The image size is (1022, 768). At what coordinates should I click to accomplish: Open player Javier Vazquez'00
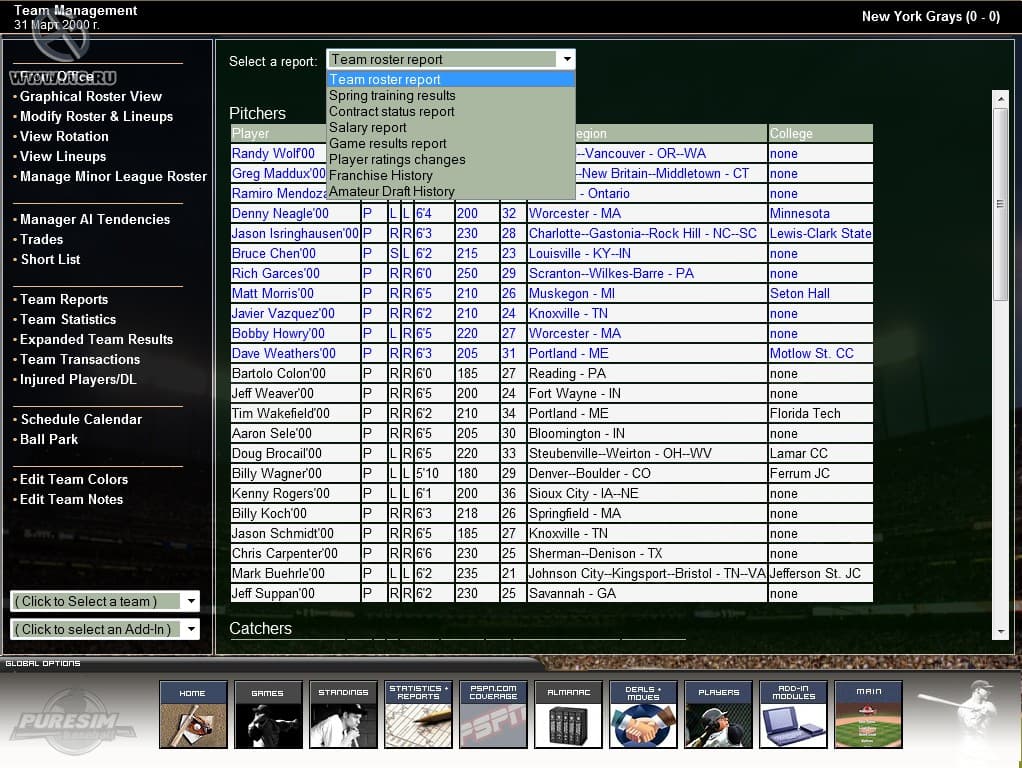click(283, 314)
